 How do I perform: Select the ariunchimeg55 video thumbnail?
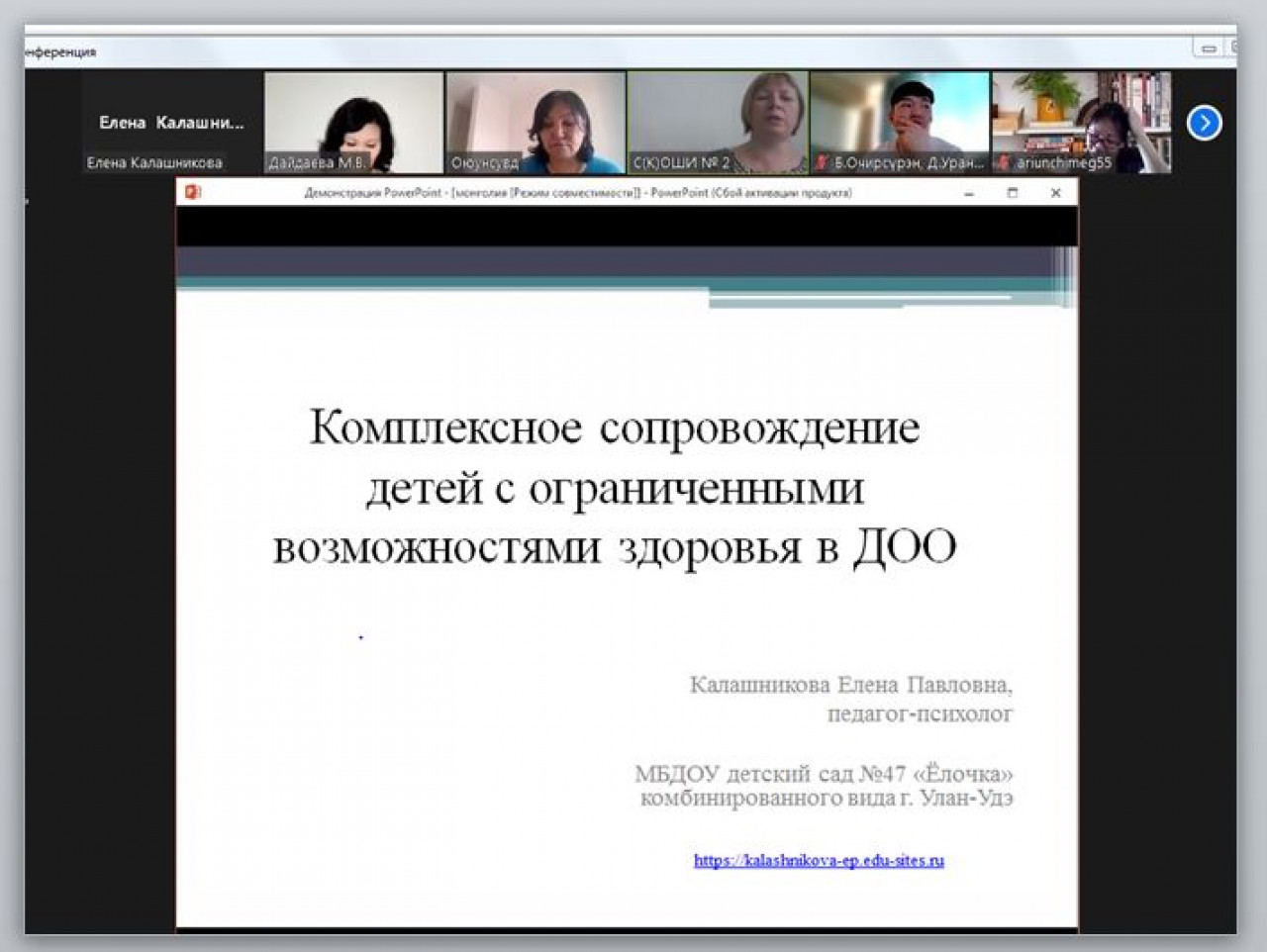coord(1082,123)
